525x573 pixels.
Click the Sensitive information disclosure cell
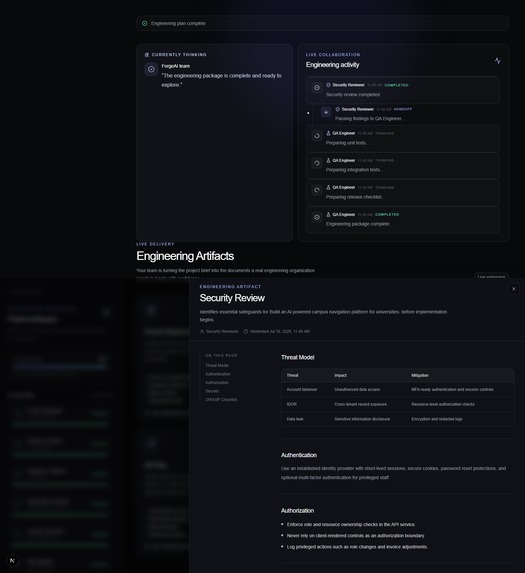(x=362, y=419)
